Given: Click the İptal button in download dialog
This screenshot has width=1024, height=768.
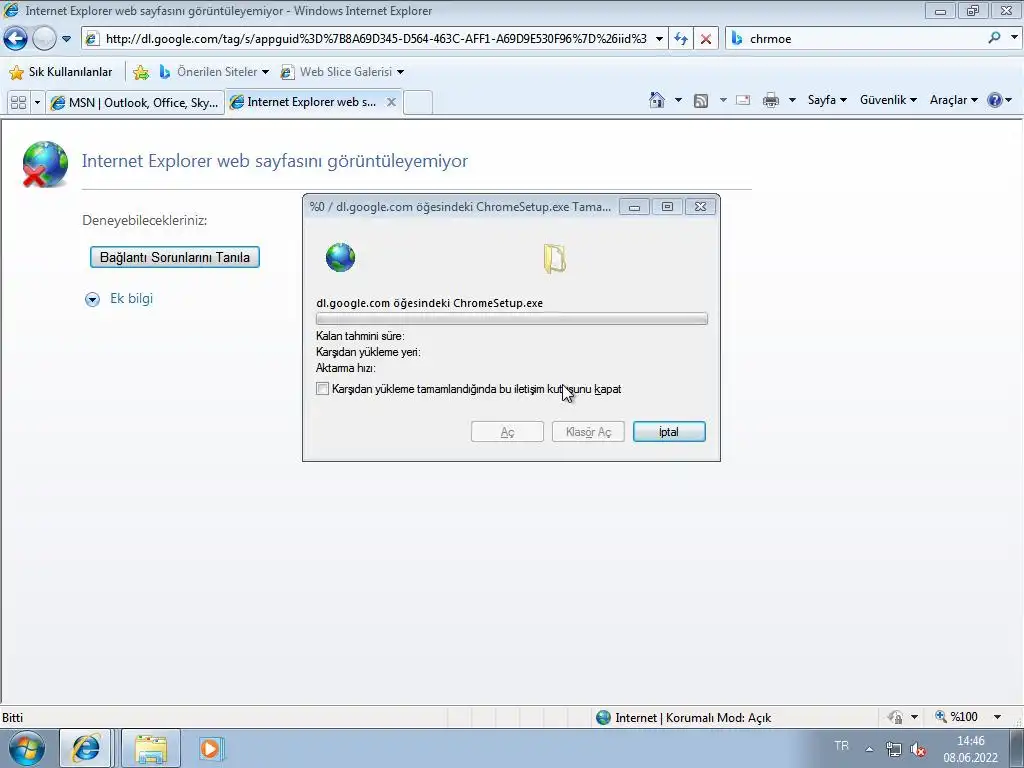Looking at the screenshot, I should (669, 432).
